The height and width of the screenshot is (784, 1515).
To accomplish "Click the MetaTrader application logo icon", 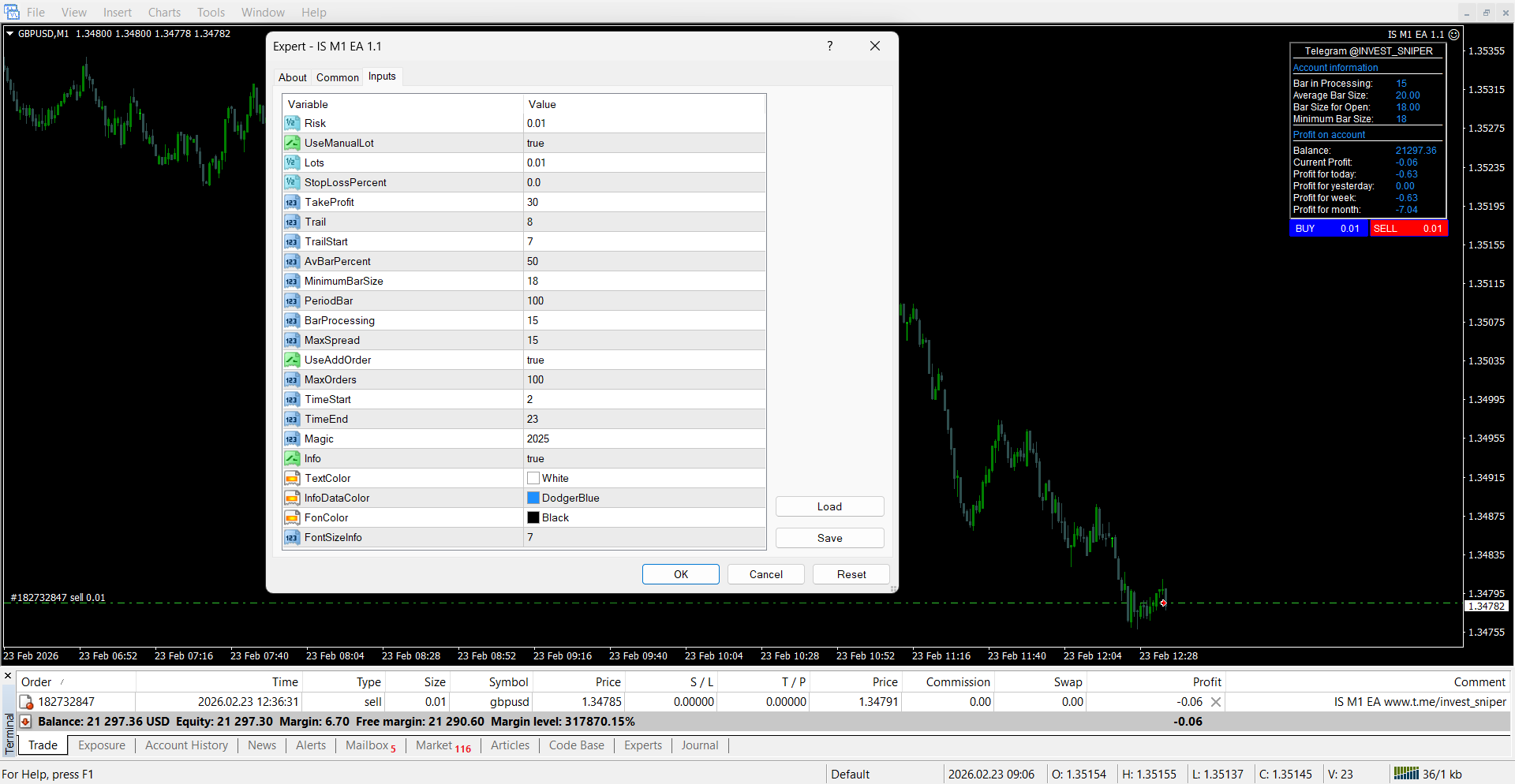I will point(12,12).
